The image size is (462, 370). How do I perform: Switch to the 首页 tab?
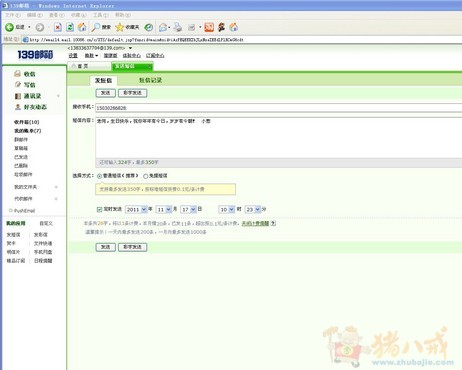[89, 66]
